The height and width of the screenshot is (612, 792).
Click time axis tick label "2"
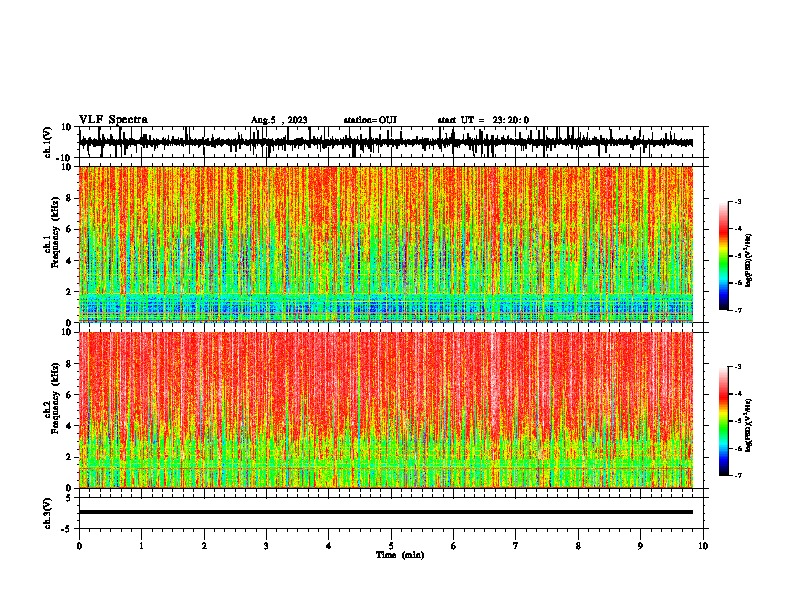click(204, 546)
